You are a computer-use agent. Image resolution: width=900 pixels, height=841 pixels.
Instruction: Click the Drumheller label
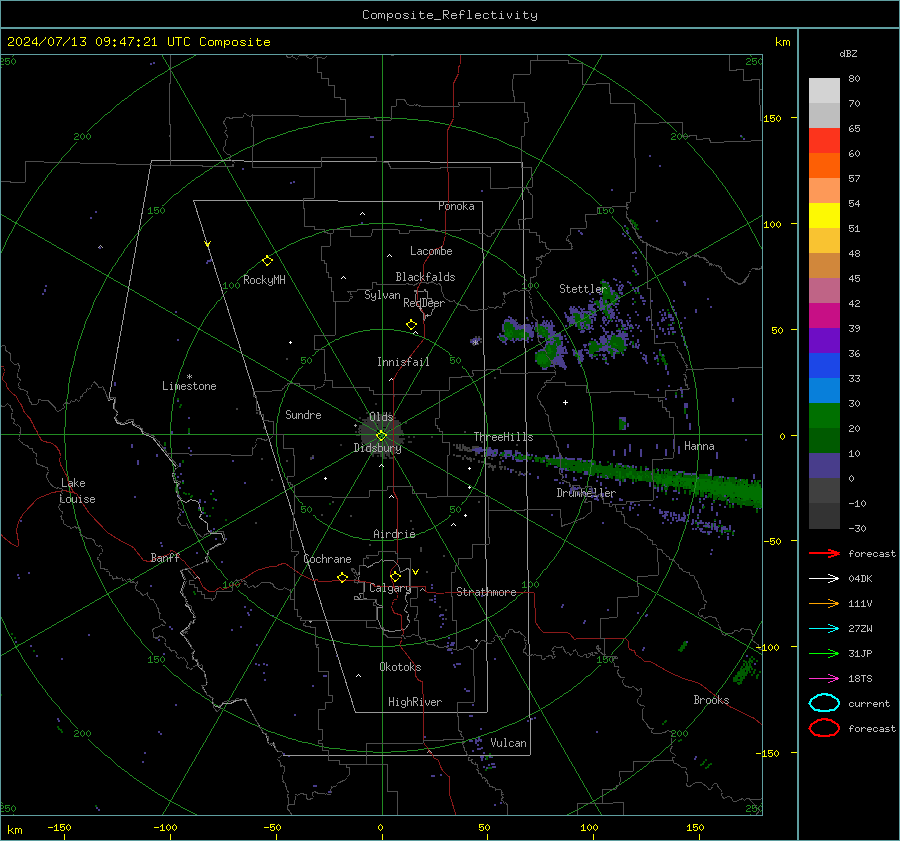pyautogui.click(x=586, y=493)
